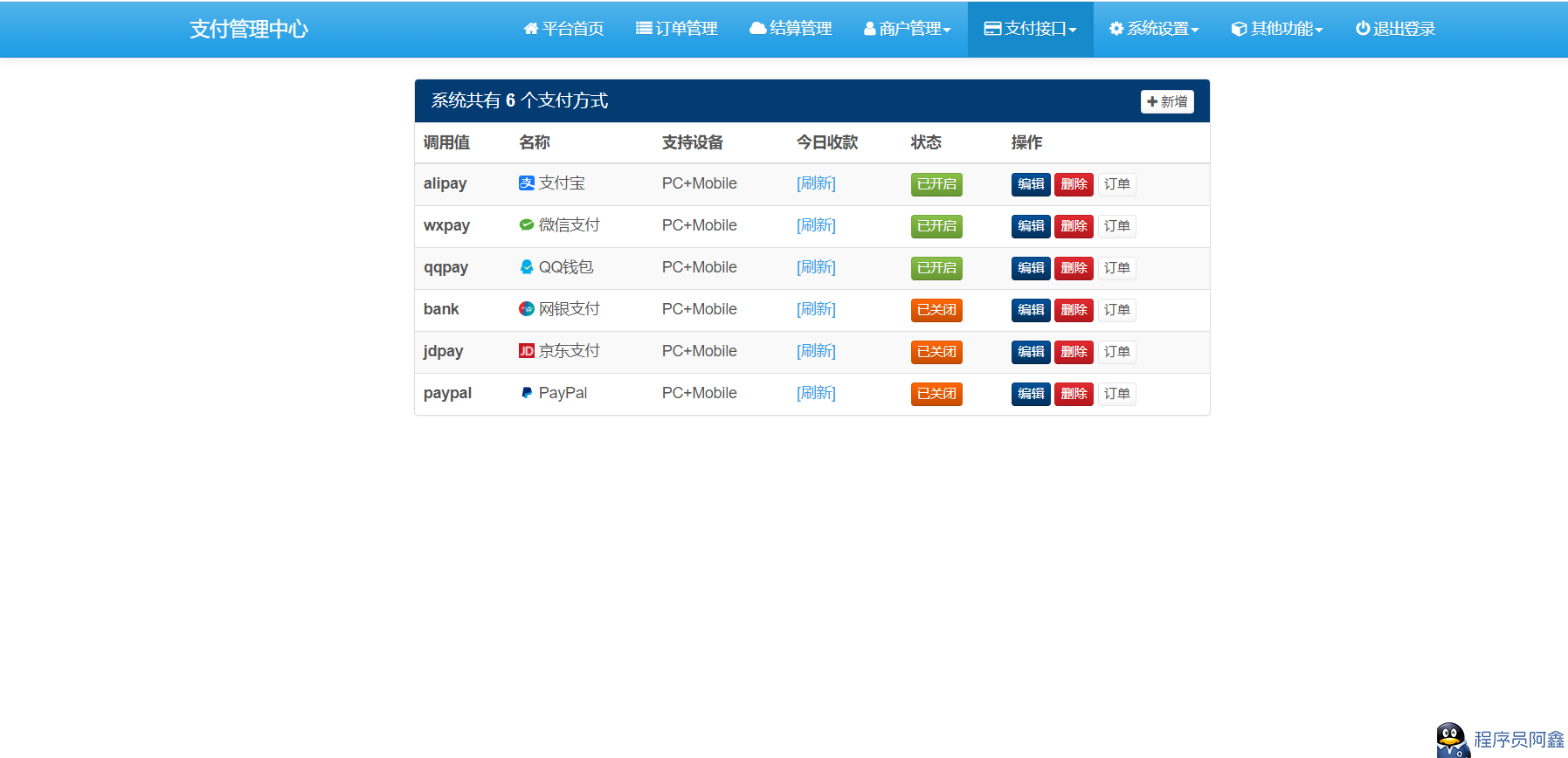Screen dimensions: 1568x758
Task: Refresh today's income for jdpay
Action: [816, 351]
